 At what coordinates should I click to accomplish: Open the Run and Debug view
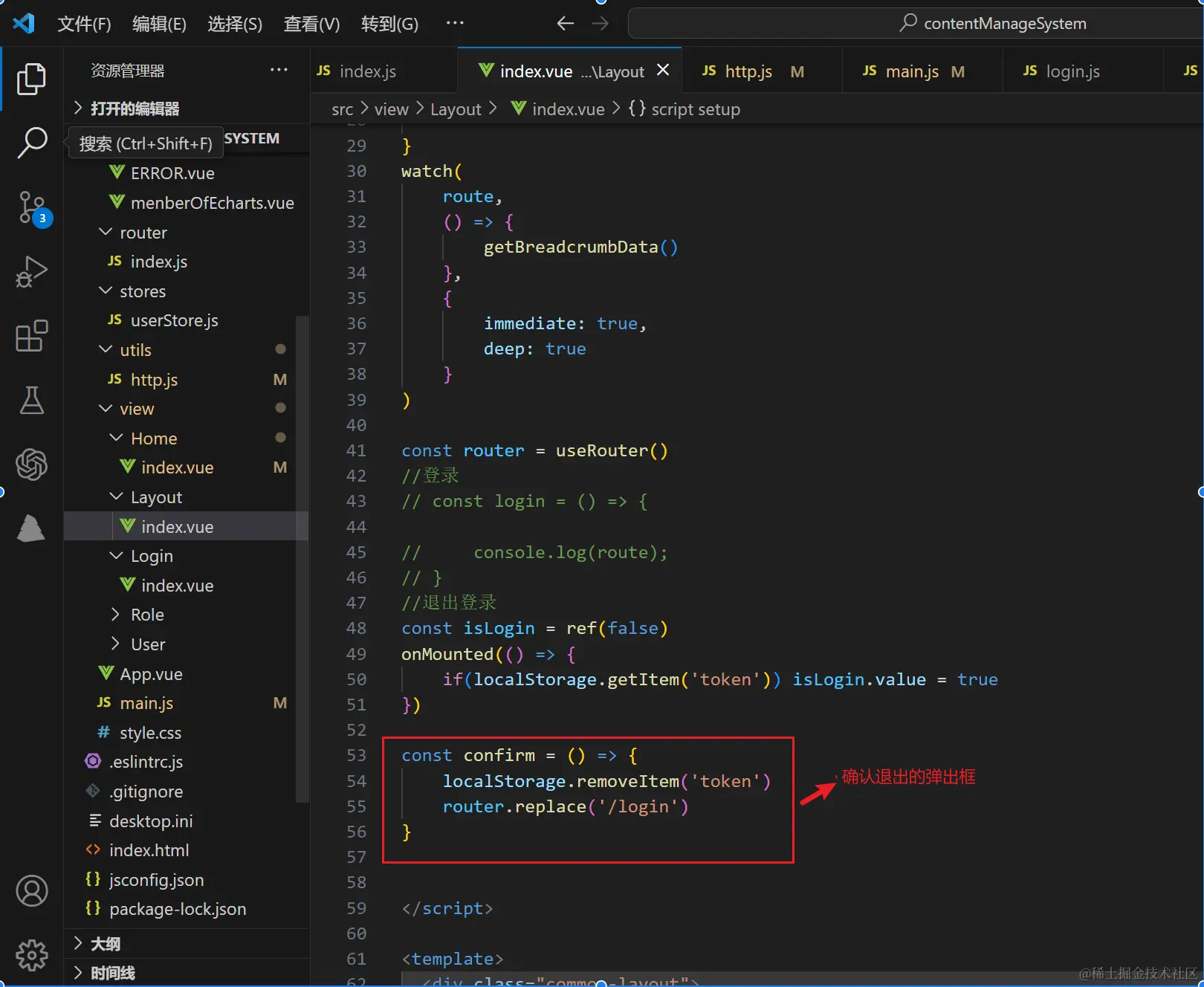tap(31, 272)
